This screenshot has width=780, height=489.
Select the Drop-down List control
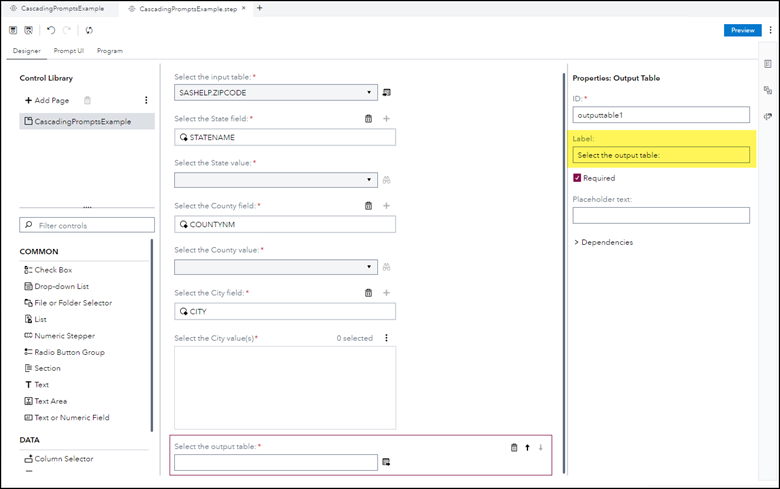56,286
